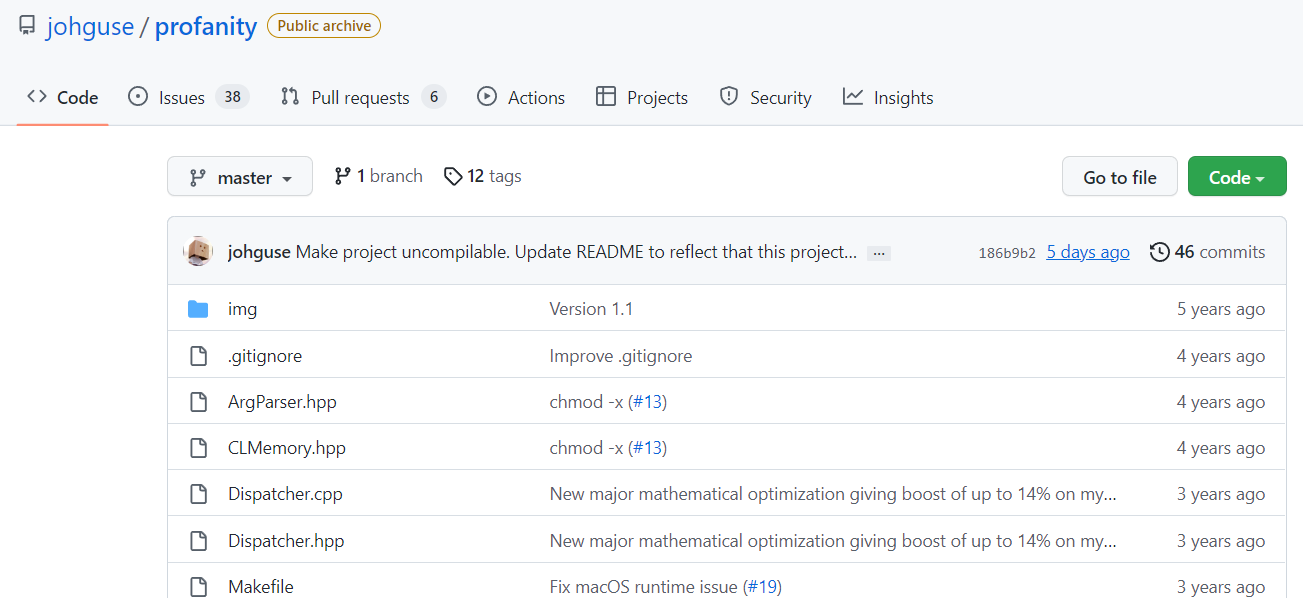Viewport: 1303px width, 598px height.
Task: Click the file icon next to .gitignore
Action: click(x=198, y=356)
